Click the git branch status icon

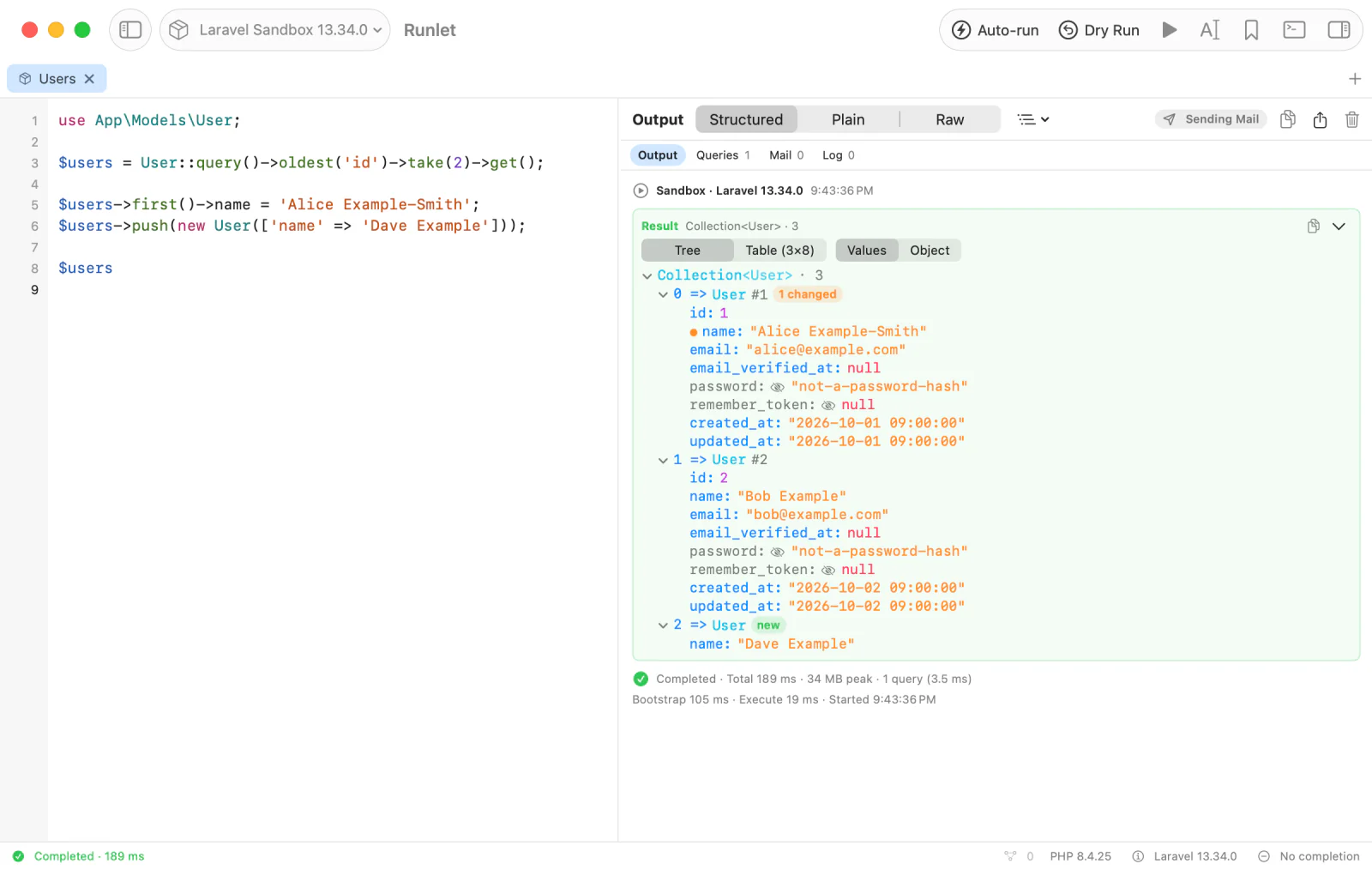tap(1010, 856)
